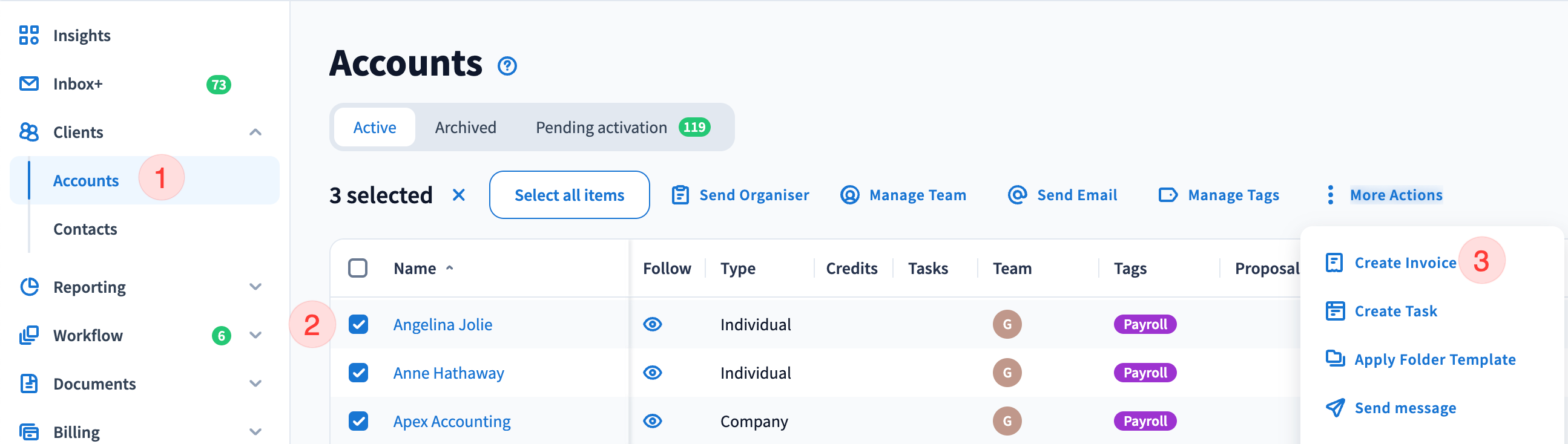Click the Insights grid icon in sidebar
Screen dimensions: 1568x444
pos(28,35)
